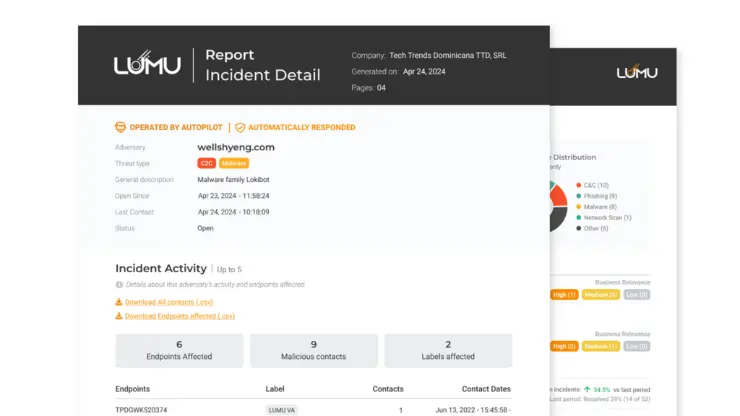This screenshot has height=416, width=740.
Task: Select the red C2C threat type tag
Action: [207, 163]
